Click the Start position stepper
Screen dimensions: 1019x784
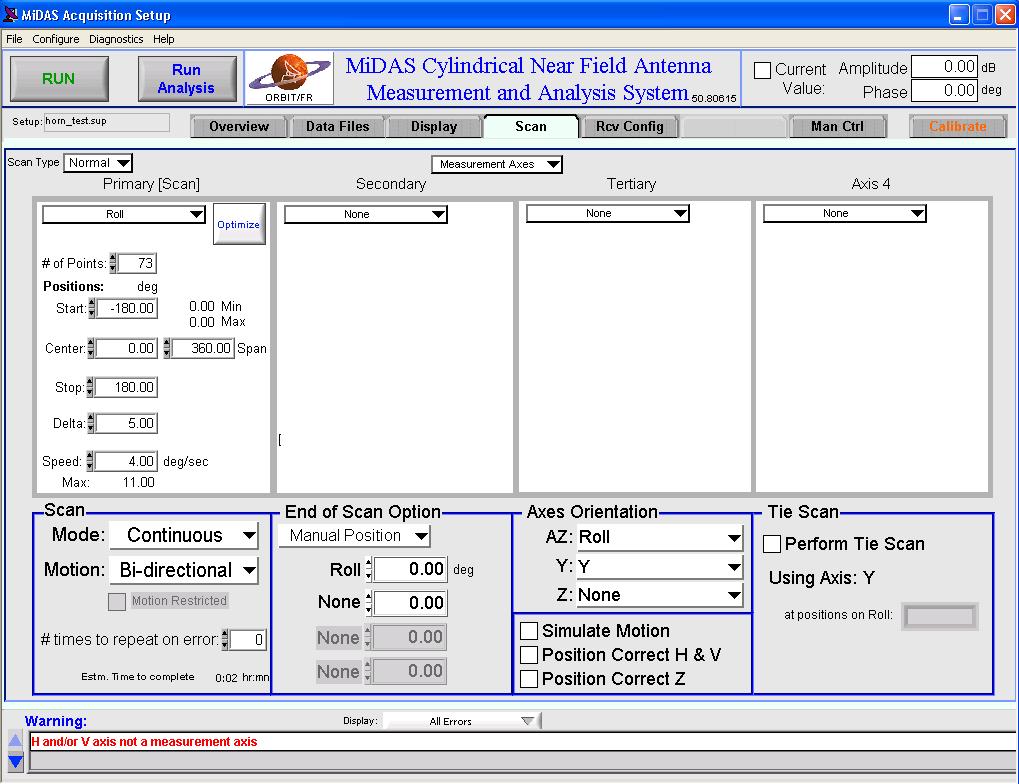pos(92,308)
